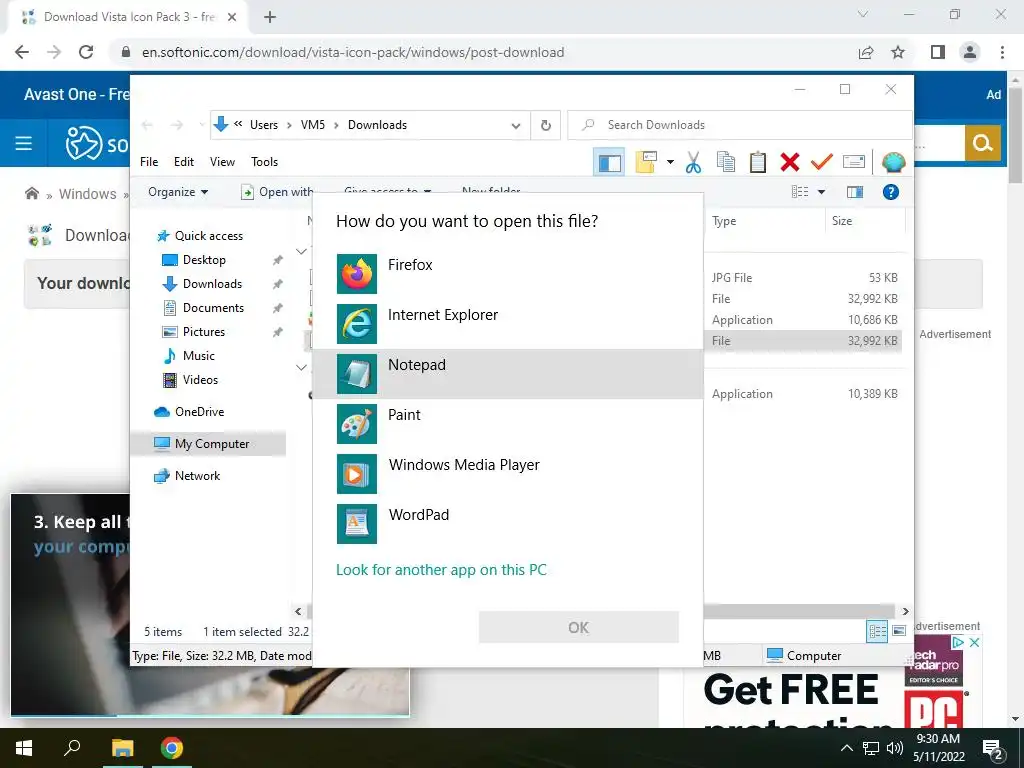Click the Copy toolbar icon
Viewport: 1024px width, 768px height.
click(x=726, y=162)
